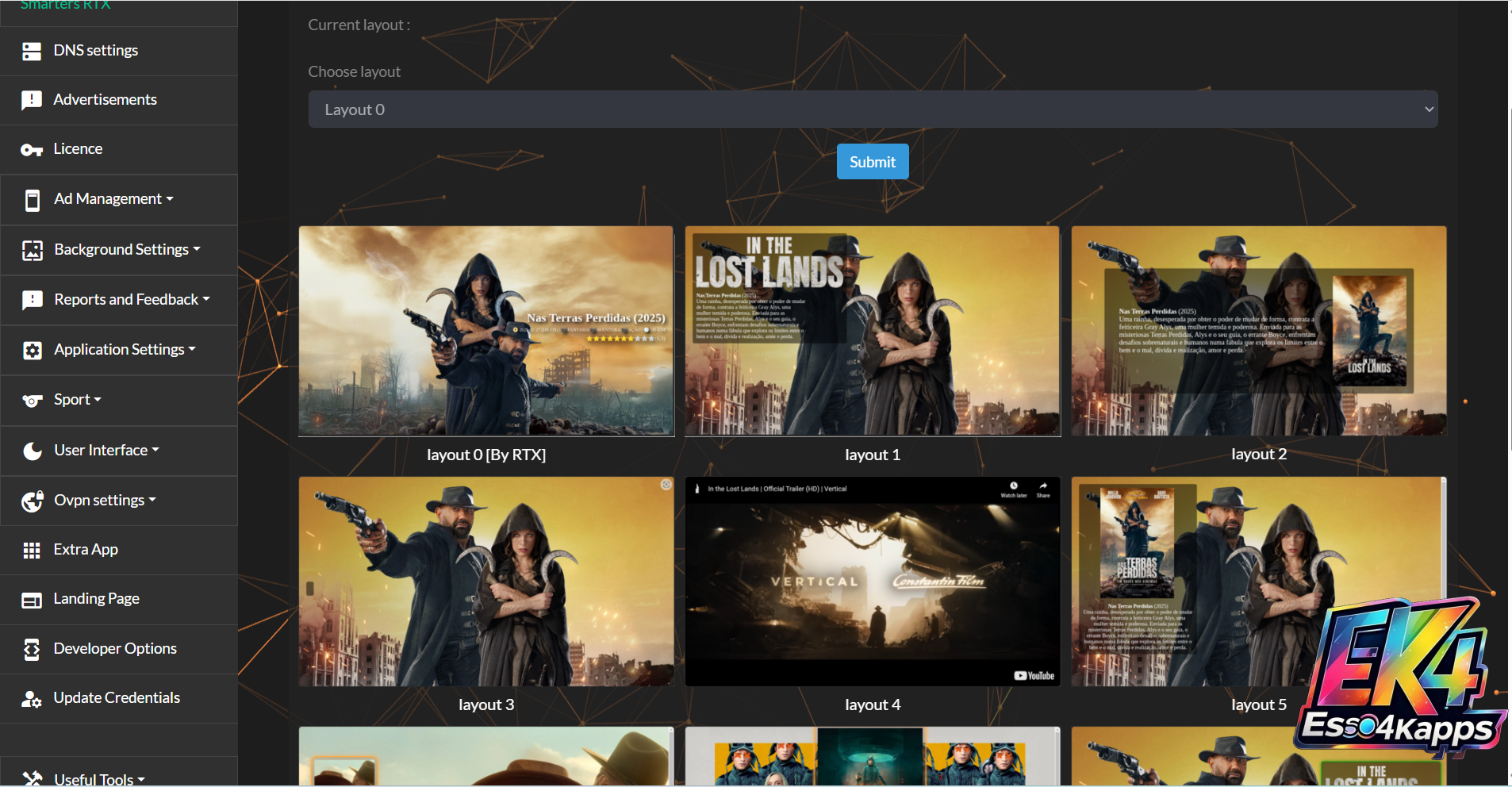This screenshot has height=787, width=1512.
Task: Click the User Interface moon icon
Action: [33, 451]
